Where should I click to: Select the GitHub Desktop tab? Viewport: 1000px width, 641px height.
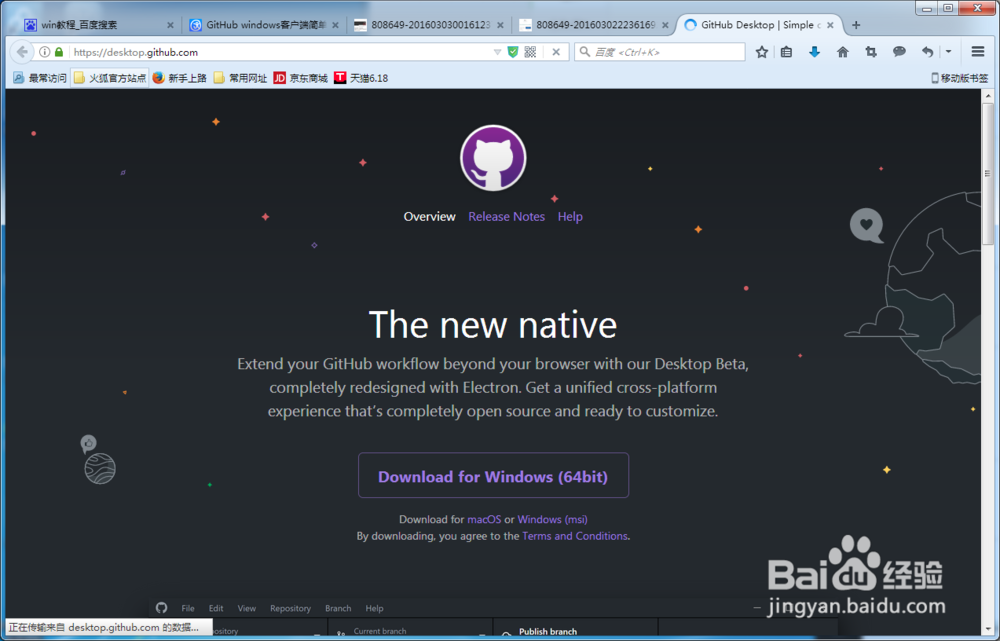tap(759, 25)
